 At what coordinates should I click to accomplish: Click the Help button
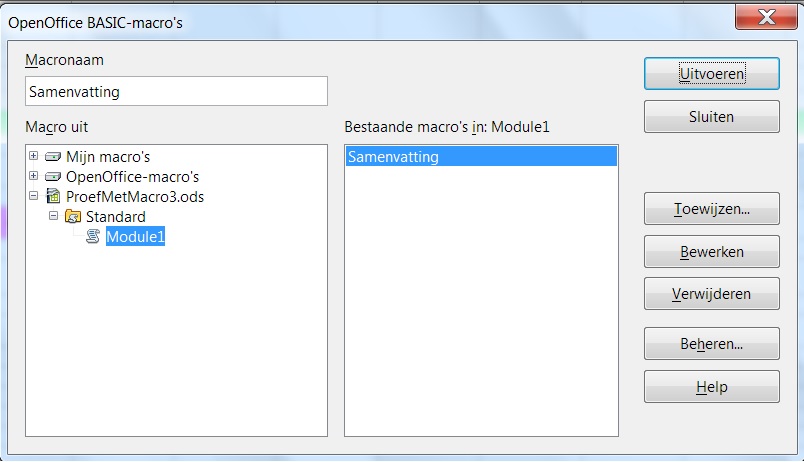click(711, 387)
